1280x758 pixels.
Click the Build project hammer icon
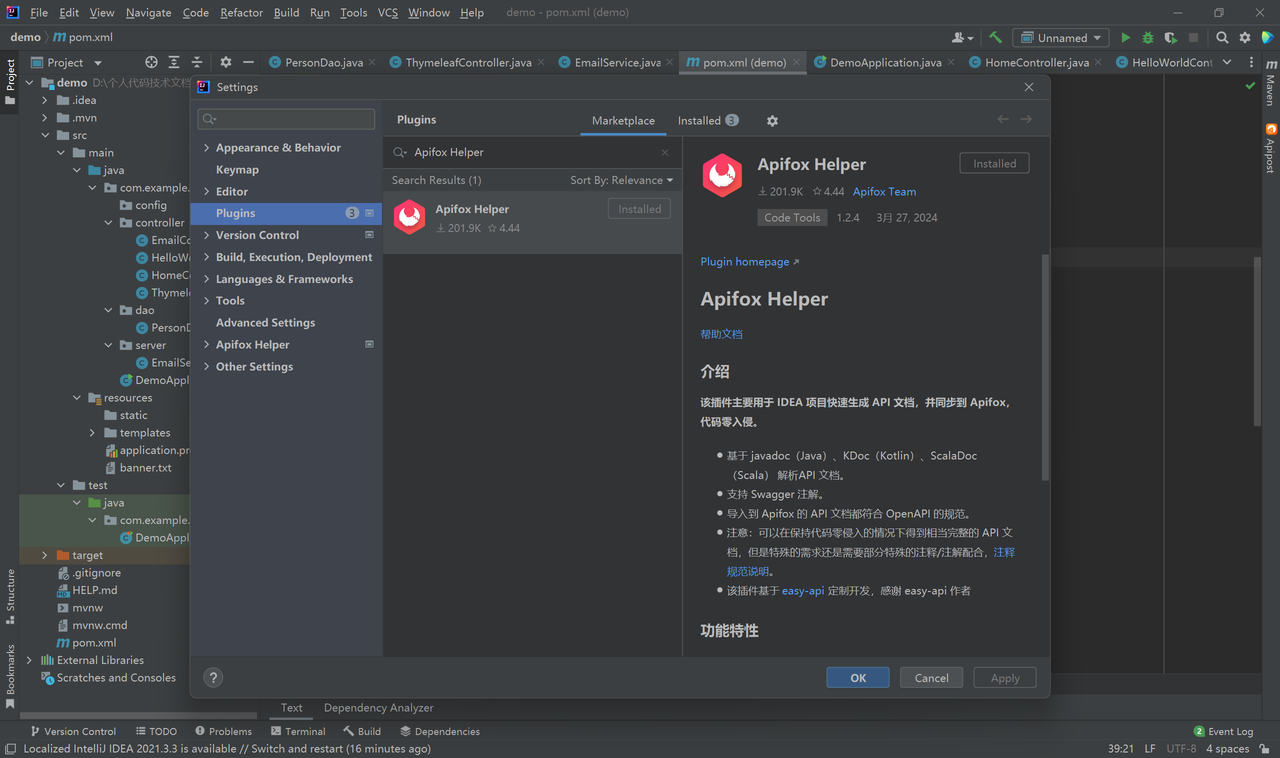coord(995,37)
